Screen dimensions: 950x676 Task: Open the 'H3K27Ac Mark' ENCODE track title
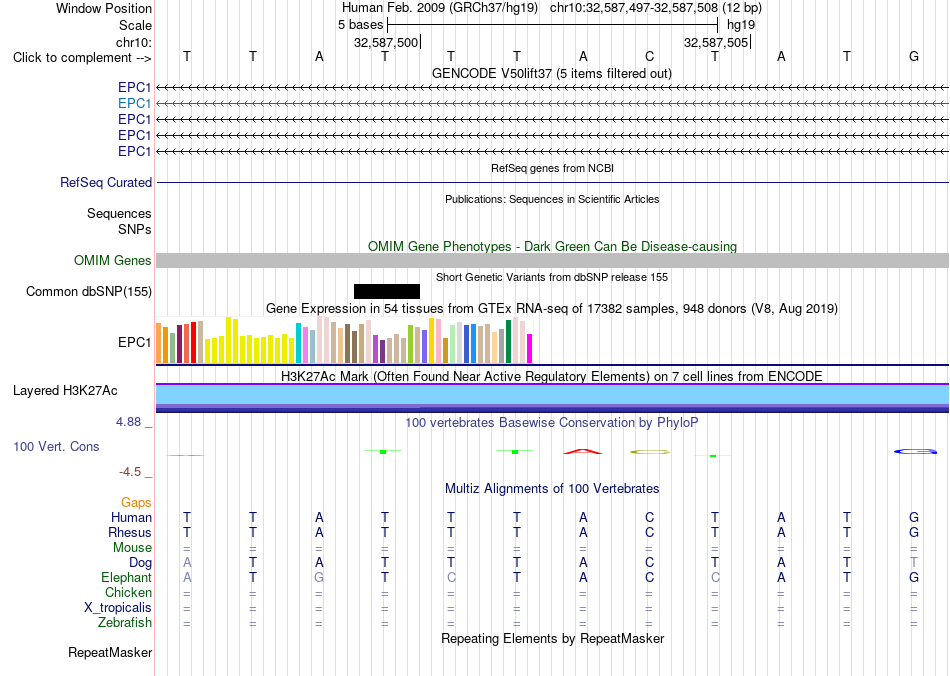[x=552, y=376]
